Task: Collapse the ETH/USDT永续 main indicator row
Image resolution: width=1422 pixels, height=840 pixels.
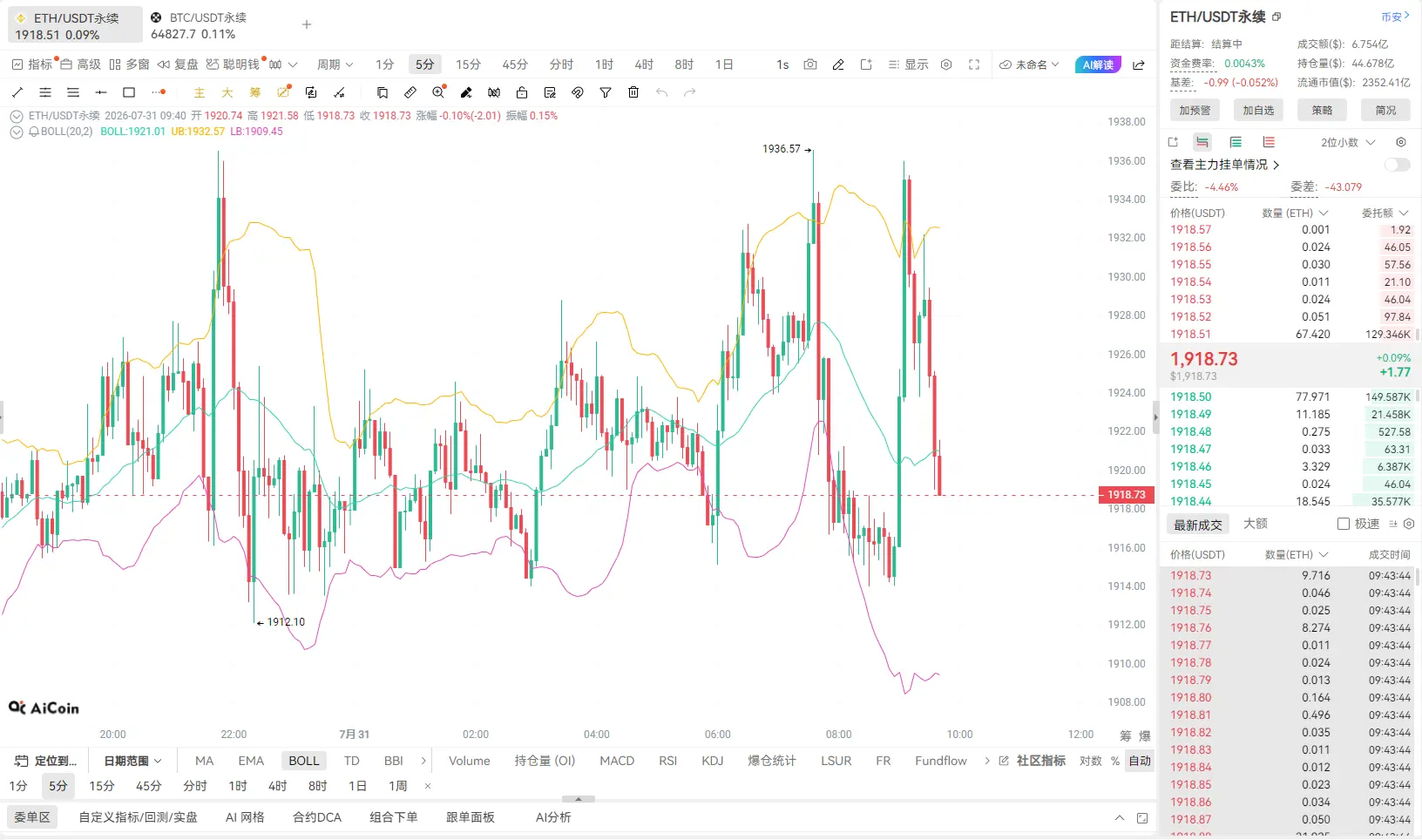Action: click(x=17, y=116)
